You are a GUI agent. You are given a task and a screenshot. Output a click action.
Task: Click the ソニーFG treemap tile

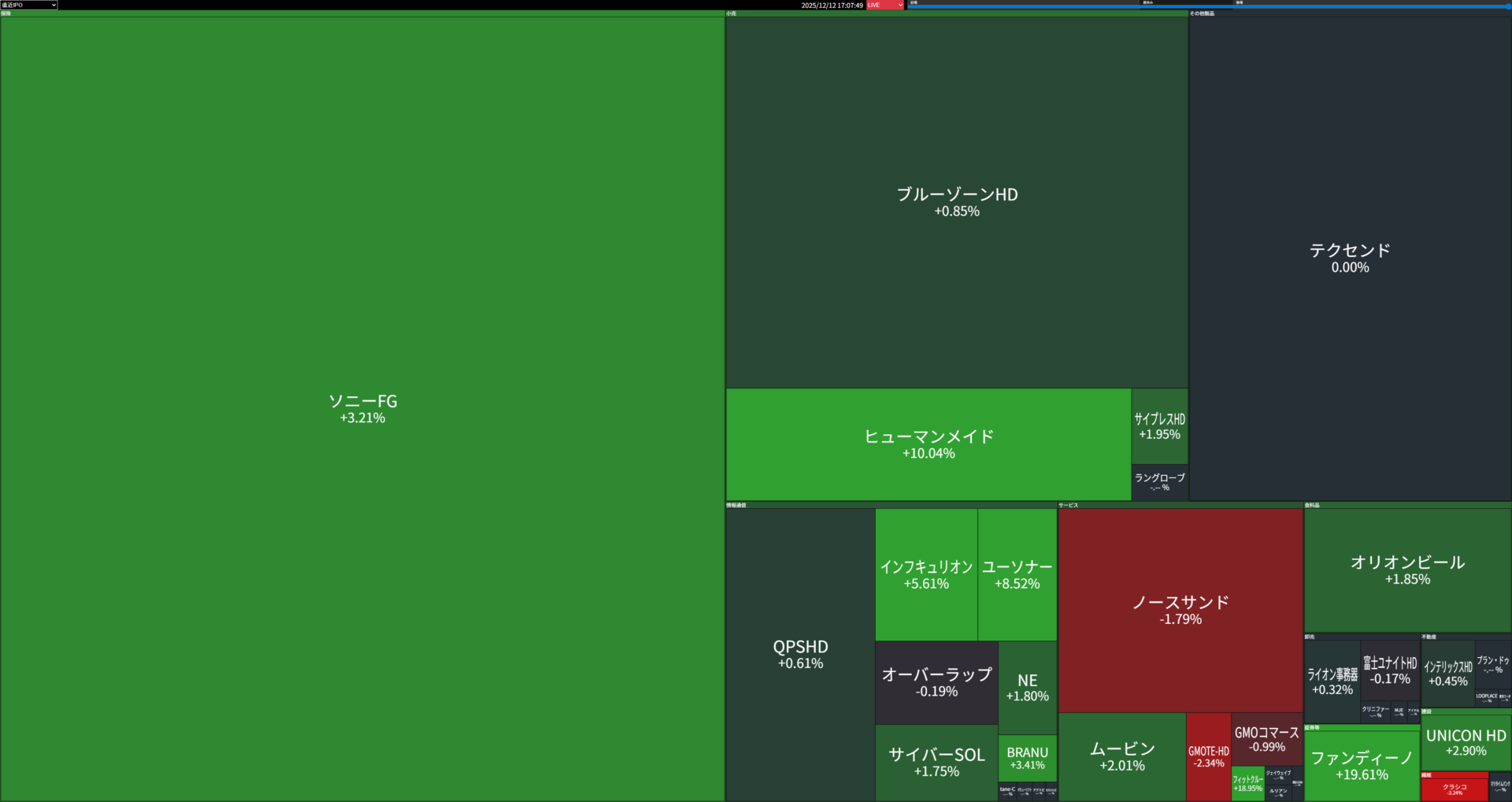click(x=362, y=408)
